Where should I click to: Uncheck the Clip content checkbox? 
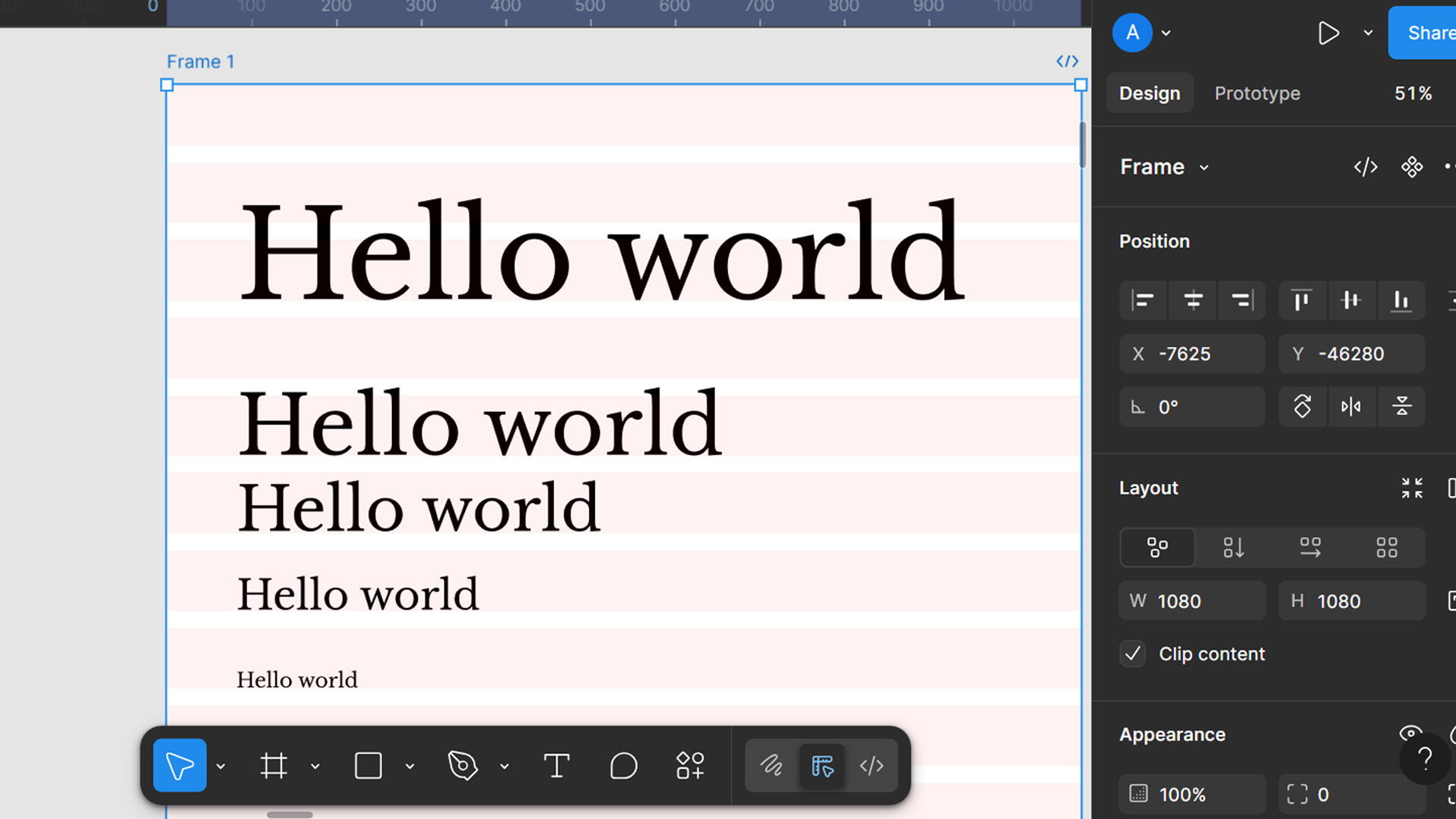(x=1132, y=654)
